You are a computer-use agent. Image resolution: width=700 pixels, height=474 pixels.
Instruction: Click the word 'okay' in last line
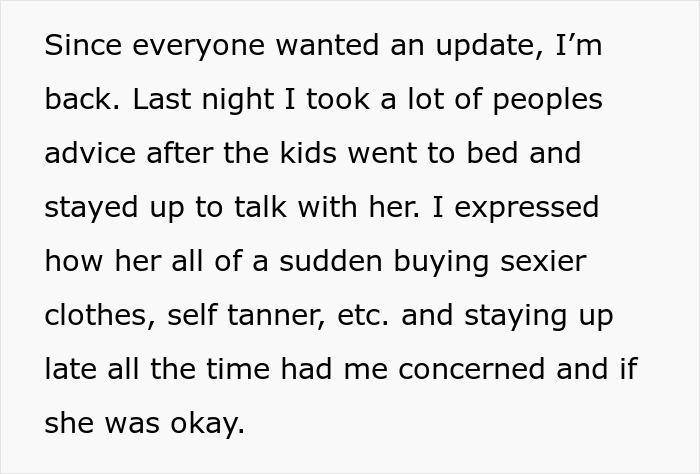tap(205, 421)
